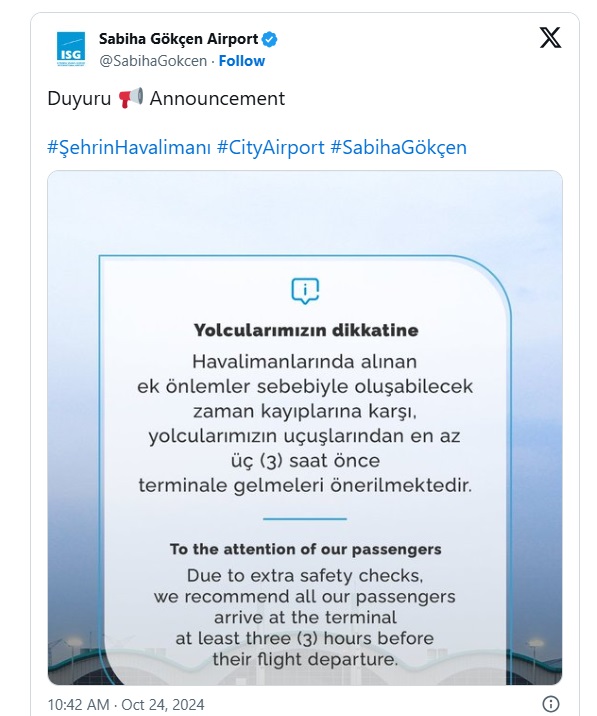Click the red megaphone emoji

coord(131,98)
